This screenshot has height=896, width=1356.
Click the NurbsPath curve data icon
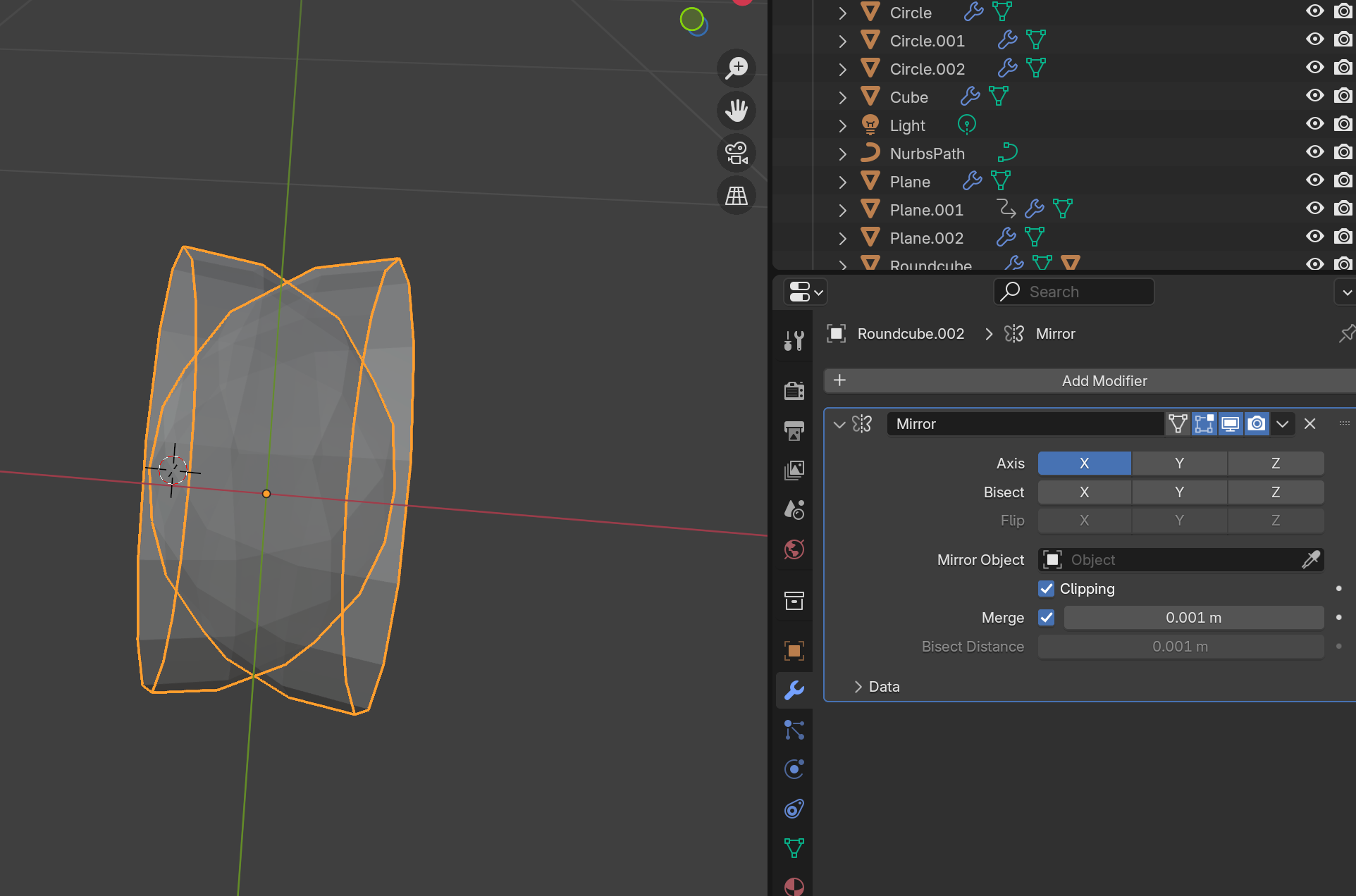pyautogui.click(x=1008, y=152)
